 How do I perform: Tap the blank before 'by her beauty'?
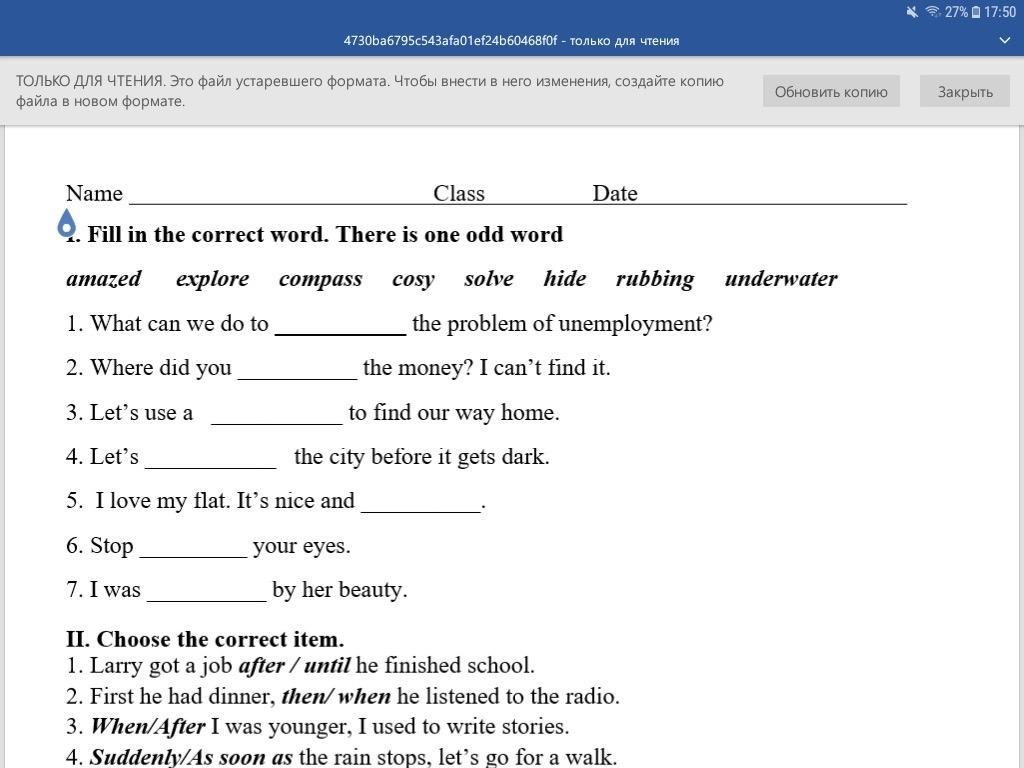[x=206, y=591]
